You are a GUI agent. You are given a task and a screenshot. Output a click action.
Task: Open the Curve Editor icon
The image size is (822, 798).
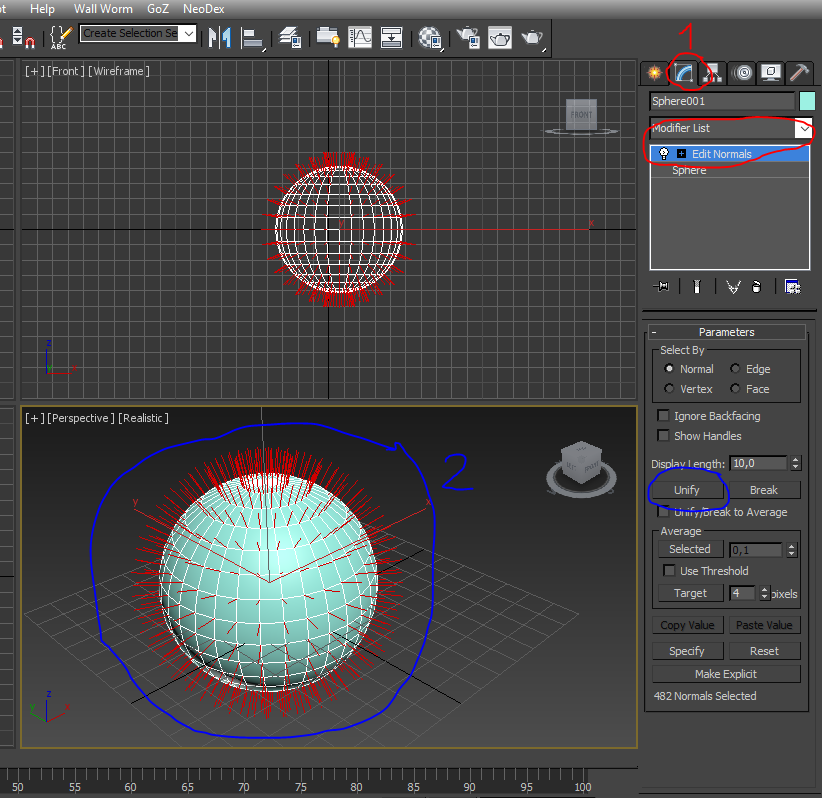click(359, 38)
